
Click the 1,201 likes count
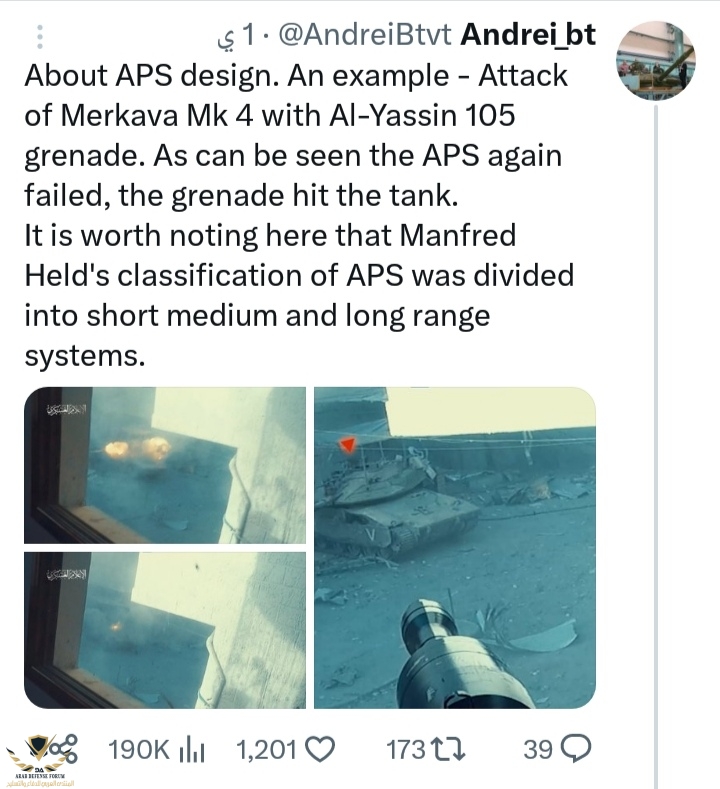click(266, 750)
